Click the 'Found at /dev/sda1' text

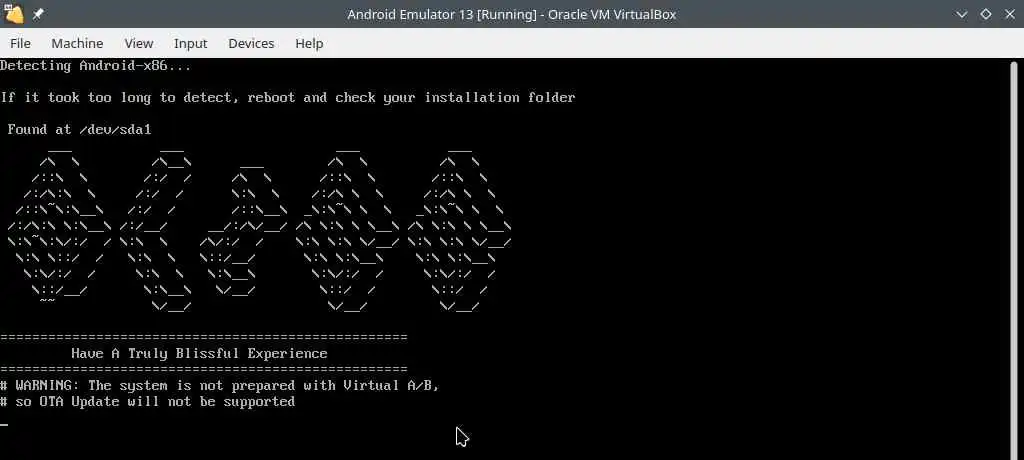click(79, 129)
